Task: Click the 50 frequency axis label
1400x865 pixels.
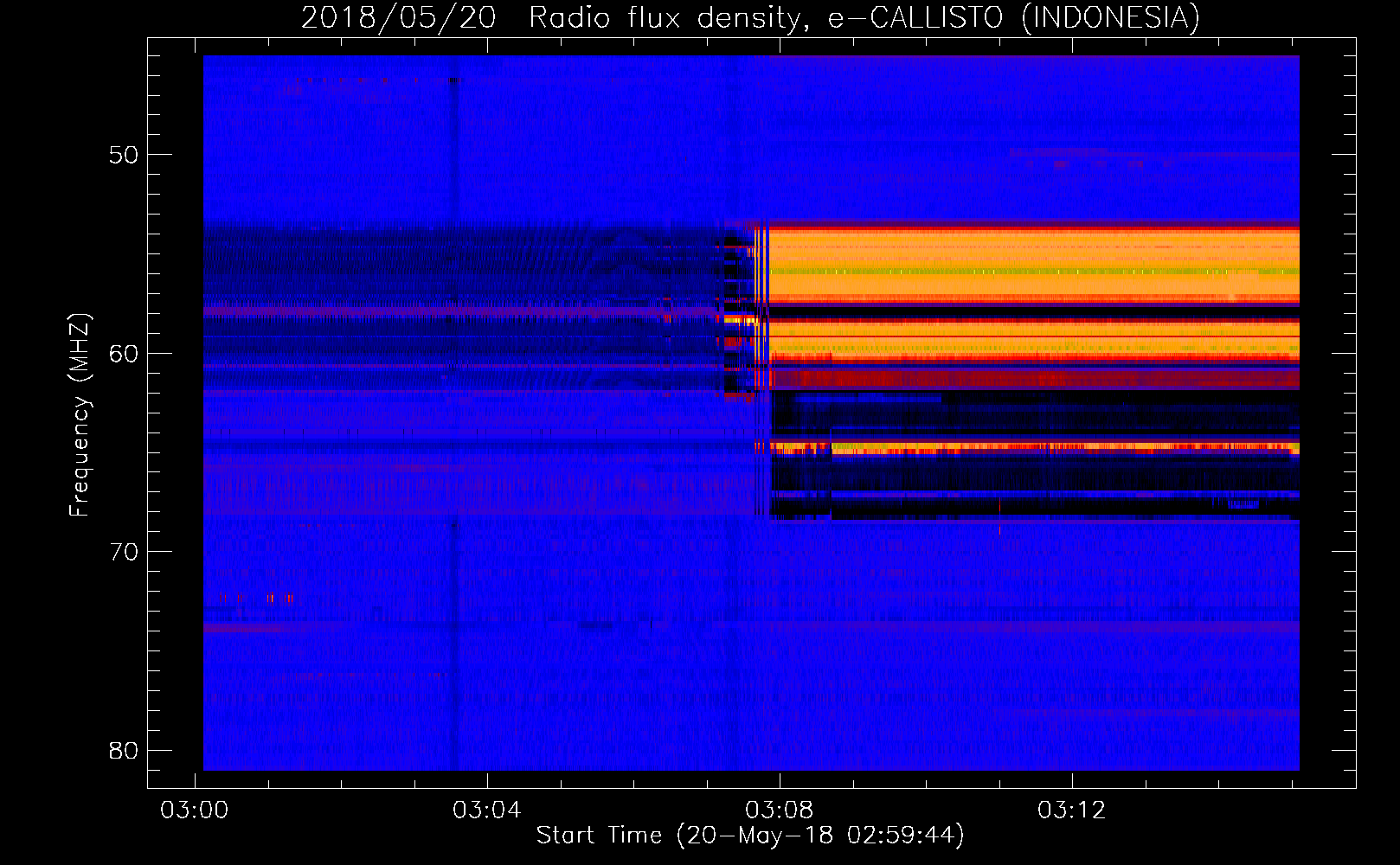Action: pos(124,155)
